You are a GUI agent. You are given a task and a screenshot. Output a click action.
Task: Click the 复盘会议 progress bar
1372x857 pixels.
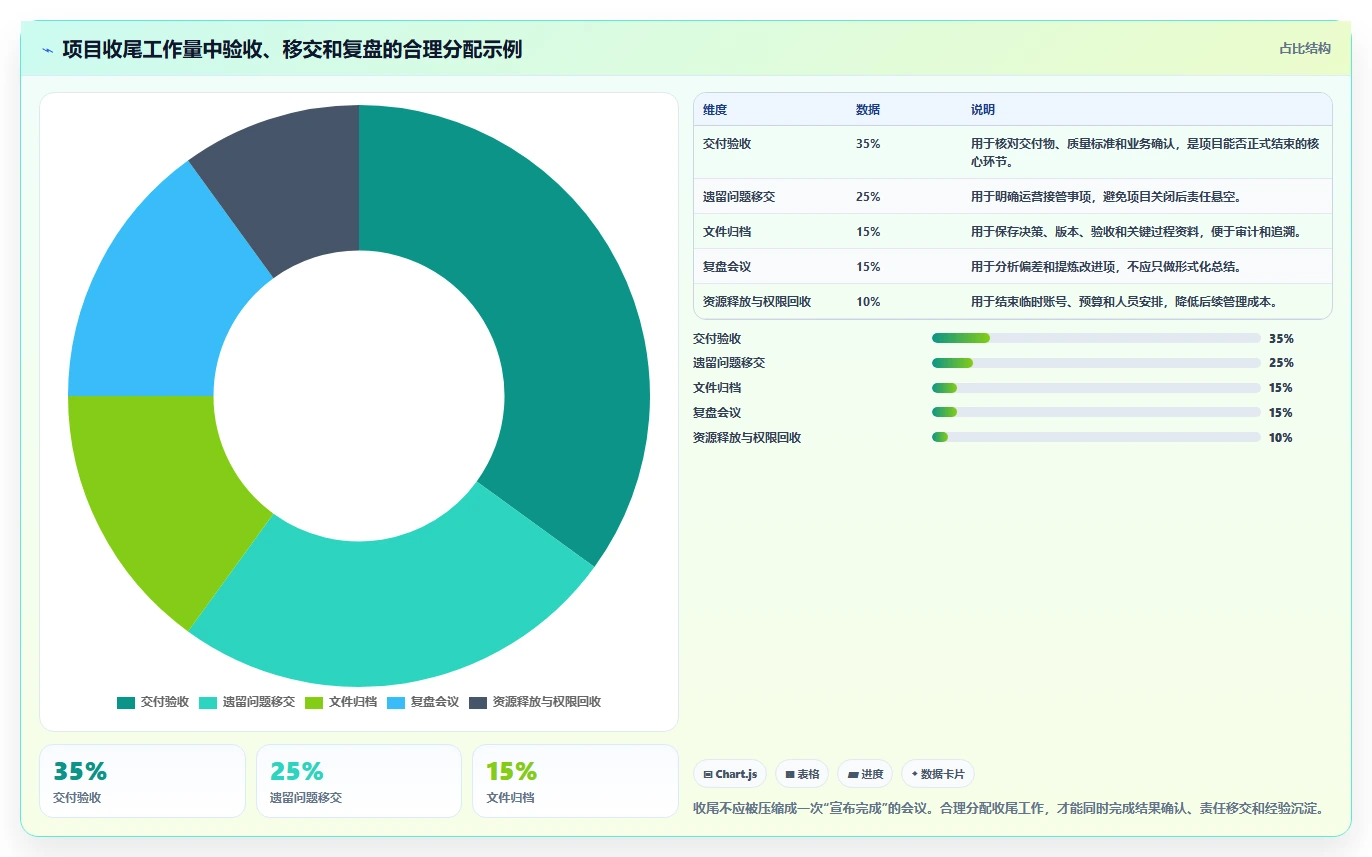(1096, 412)
